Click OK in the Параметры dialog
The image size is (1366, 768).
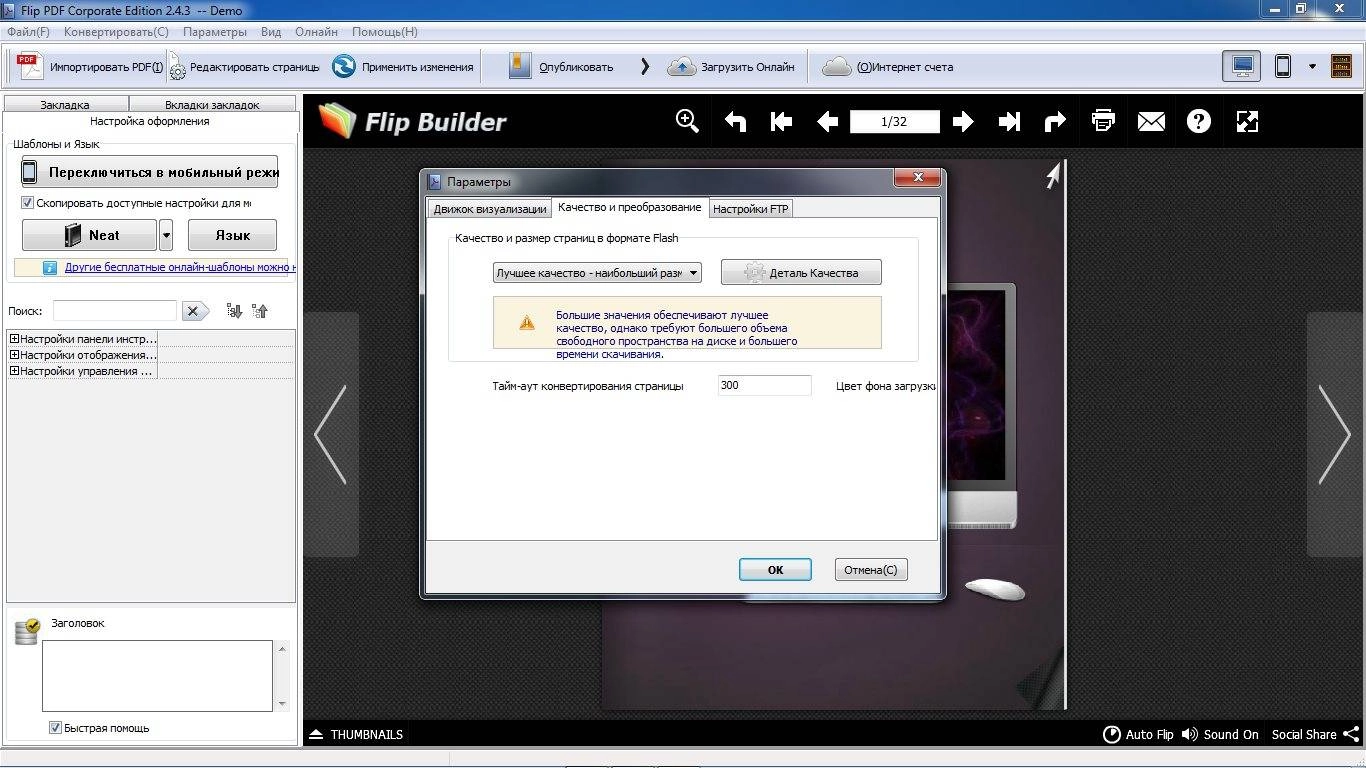[x=775, y=569]
